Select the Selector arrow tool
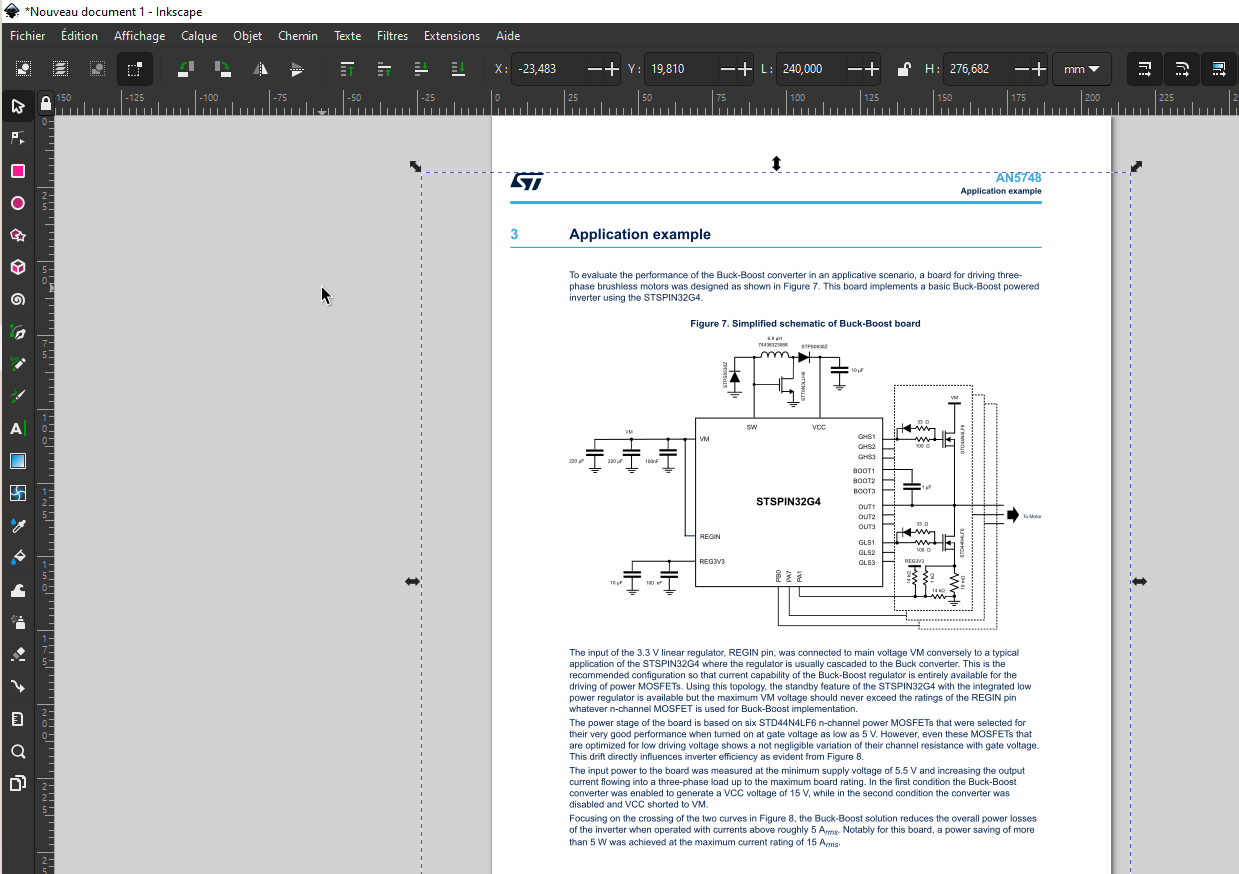Screen dimensions: 1239x874 (x=17, y=106)
